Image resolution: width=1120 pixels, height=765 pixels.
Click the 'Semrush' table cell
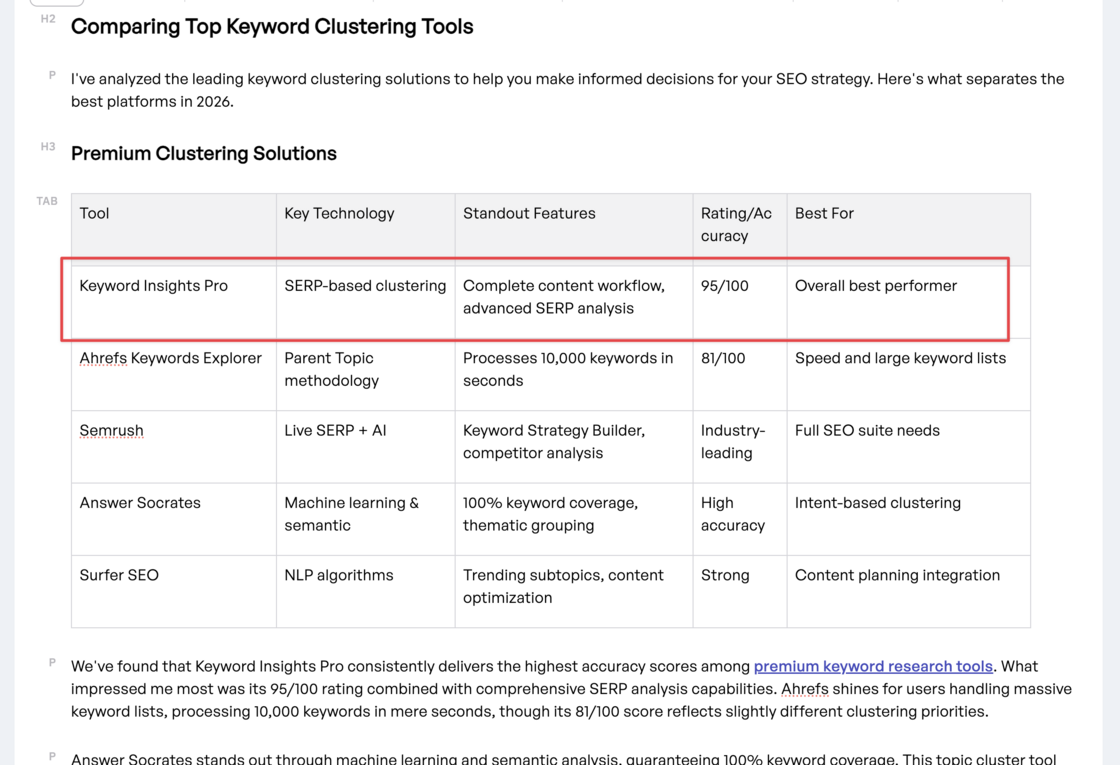pyautogui.click(x=174, y=447)
